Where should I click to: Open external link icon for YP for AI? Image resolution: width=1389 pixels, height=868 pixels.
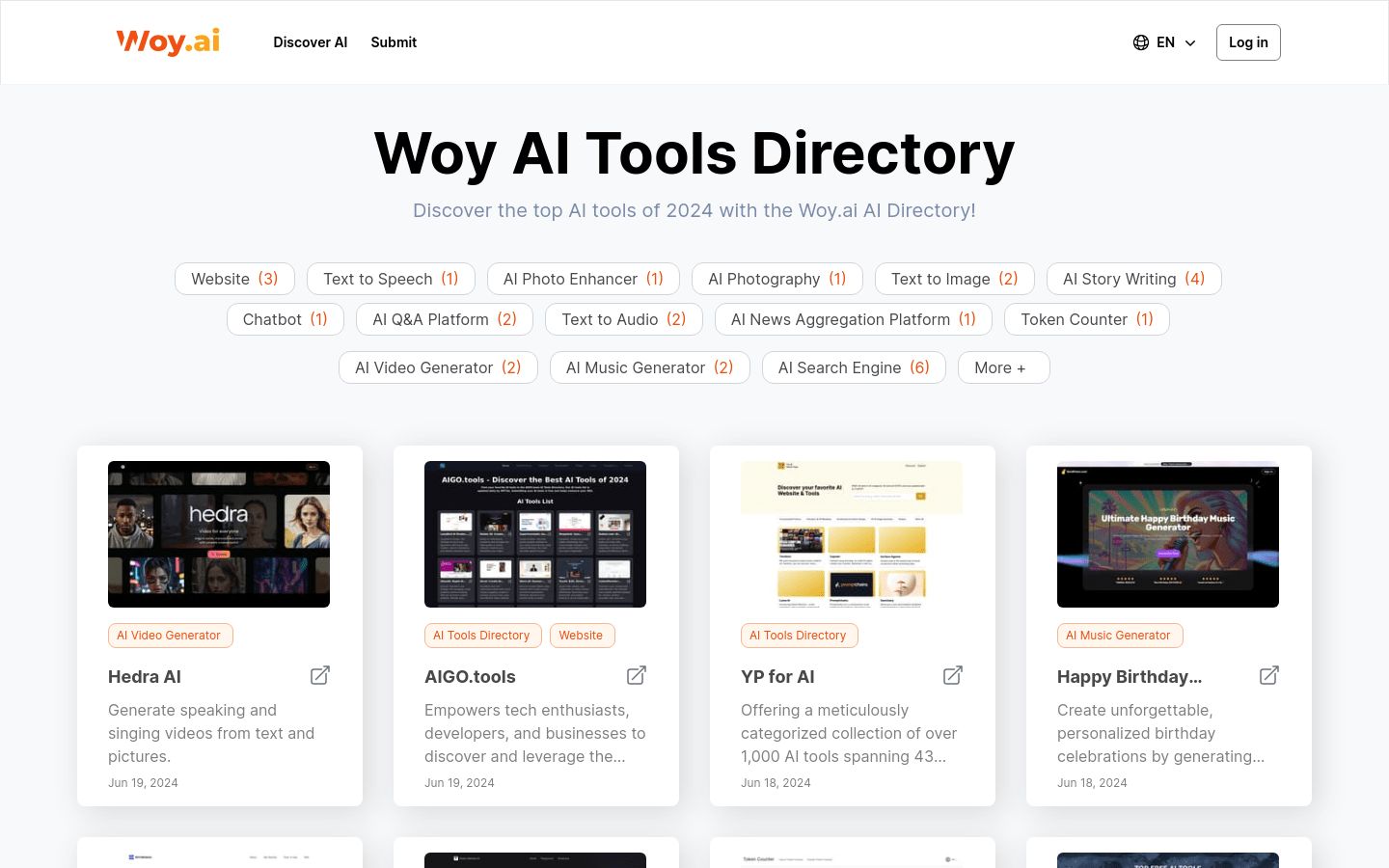coord(953,675)
